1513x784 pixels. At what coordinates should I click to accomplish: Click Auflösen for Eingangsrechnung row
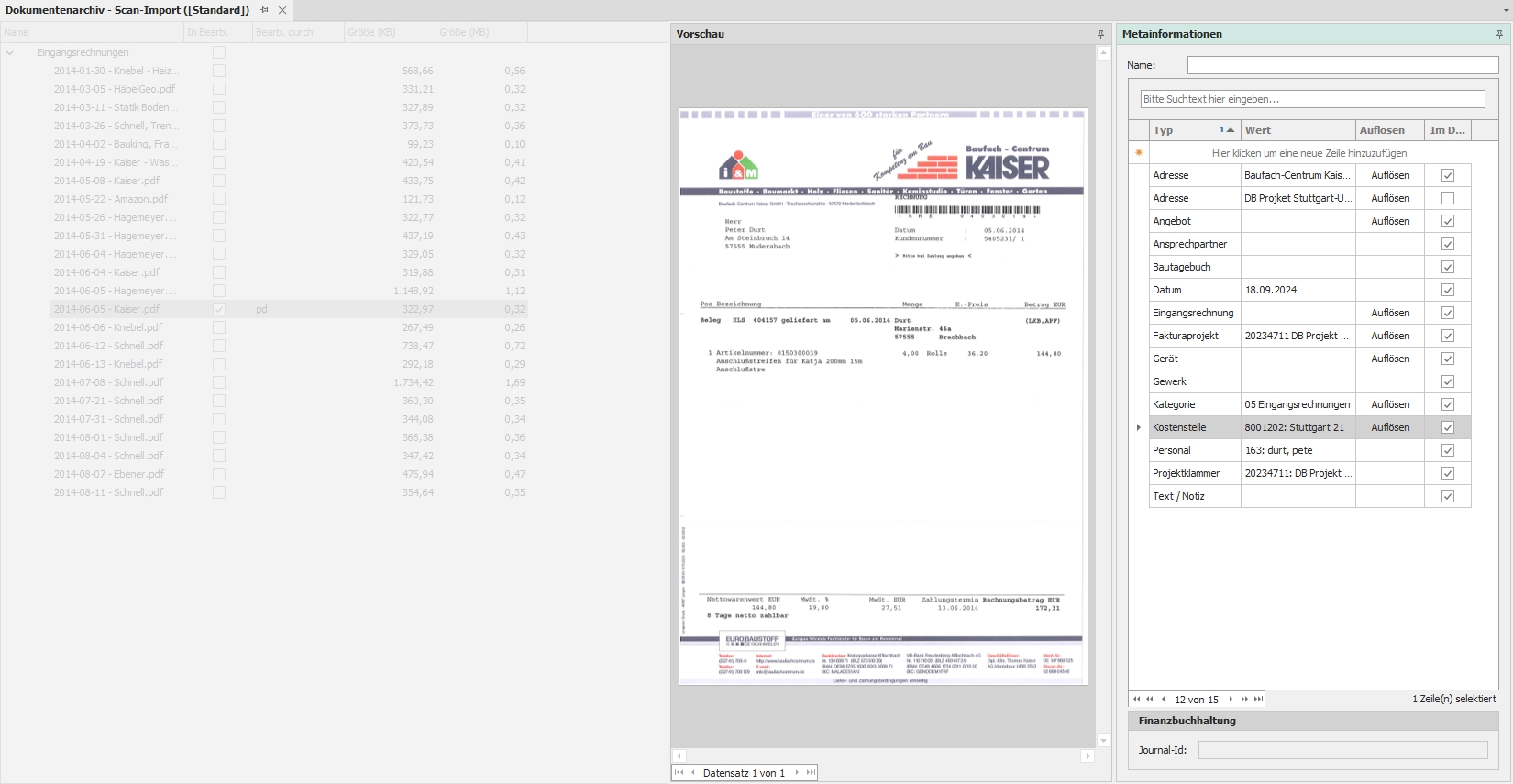(1390, 313)
